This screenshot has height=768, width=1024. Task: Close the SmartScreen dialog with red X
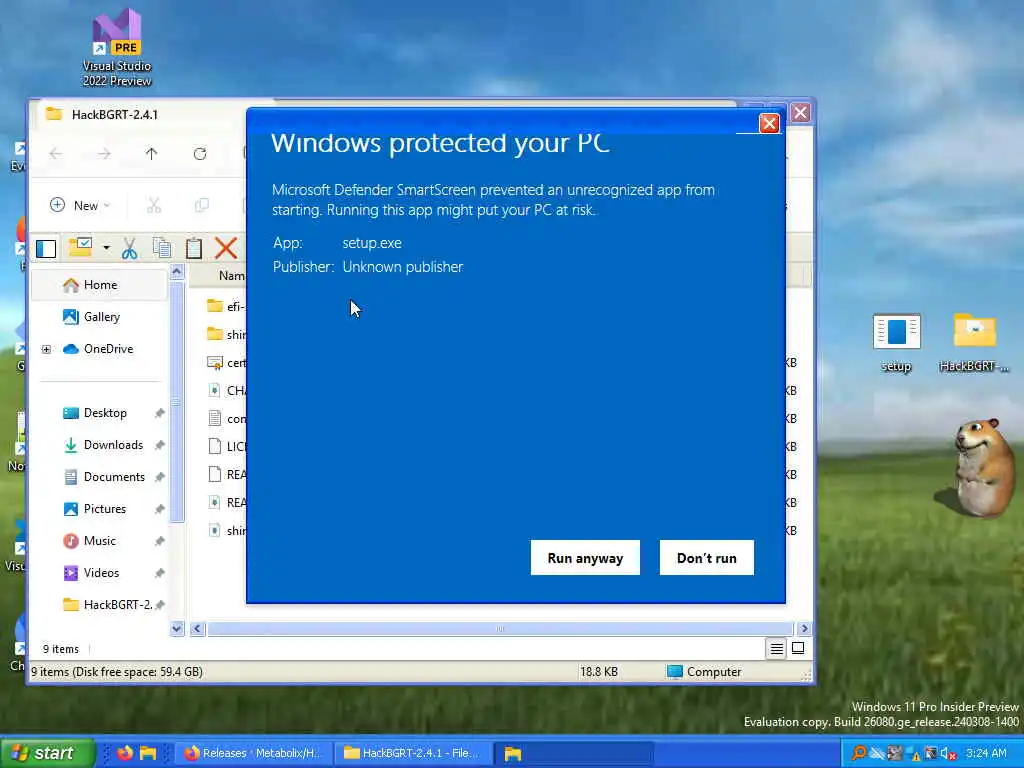pos(769,123)
